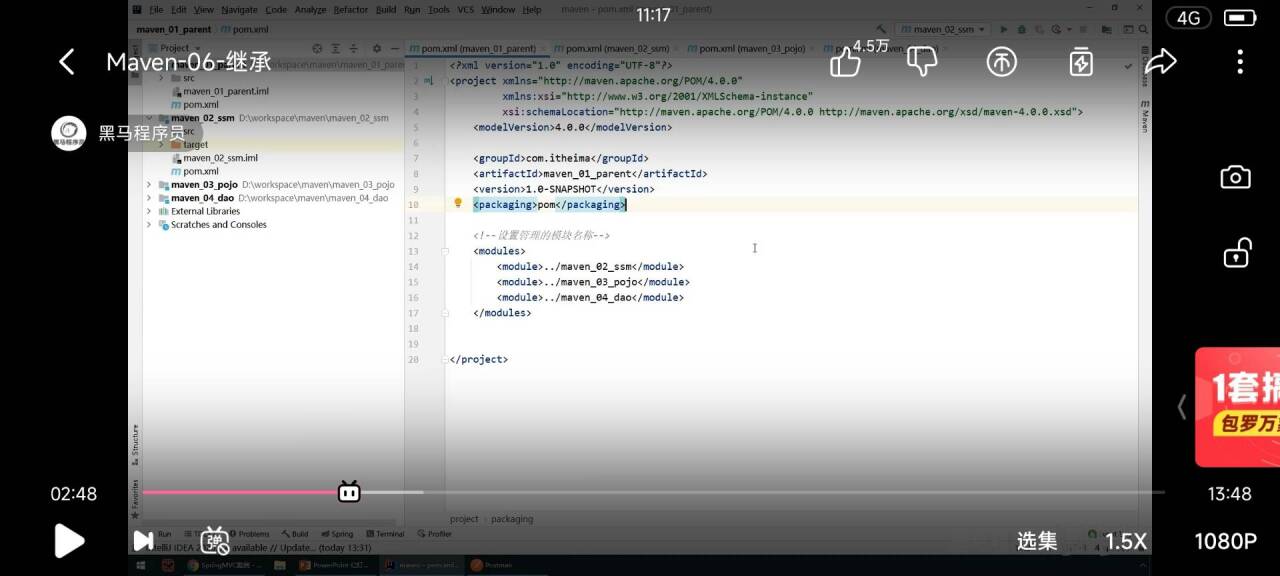Expand the target folder node

(161, 145)
